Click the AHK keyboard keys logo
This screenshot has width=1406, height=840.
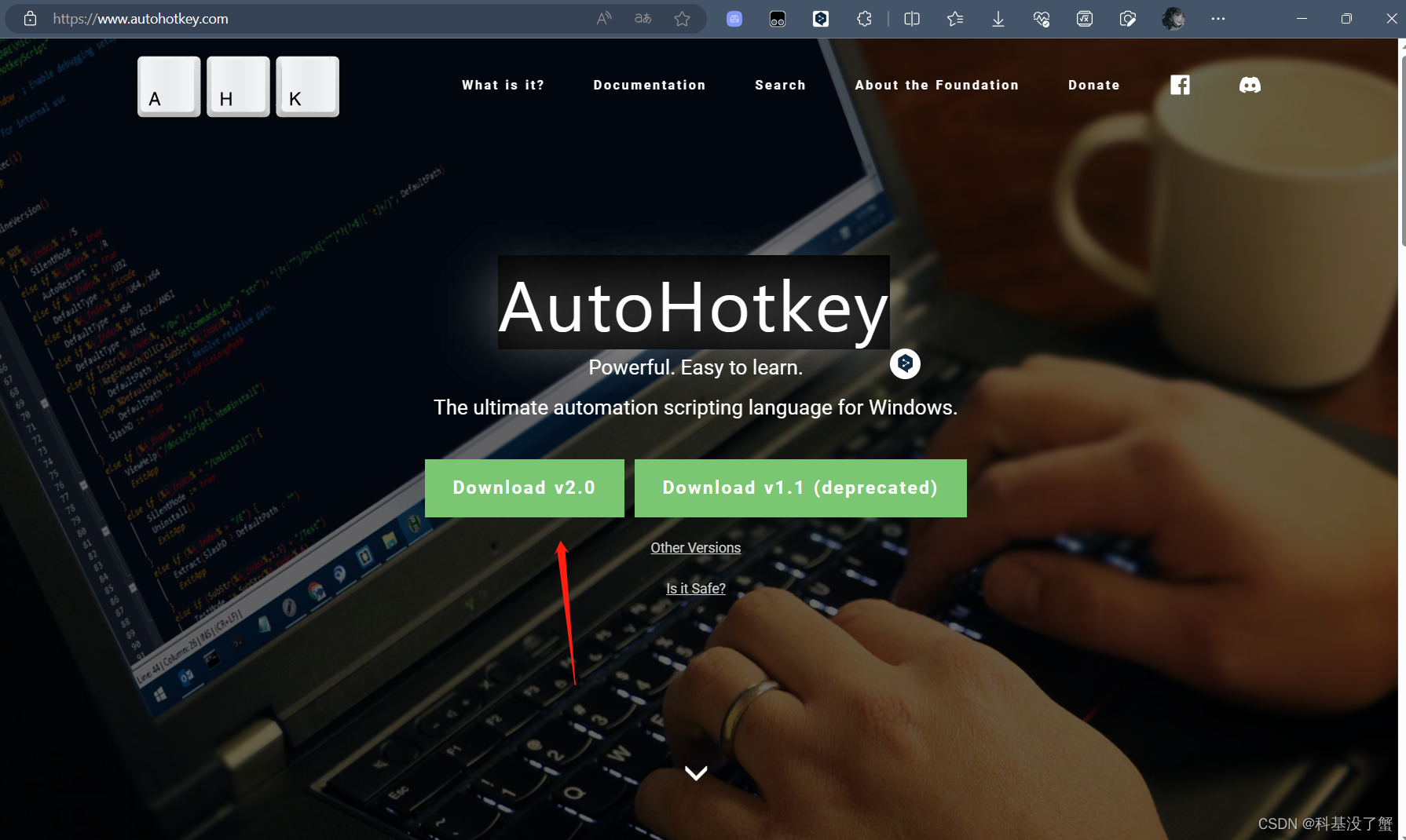(x=239, y=86)
